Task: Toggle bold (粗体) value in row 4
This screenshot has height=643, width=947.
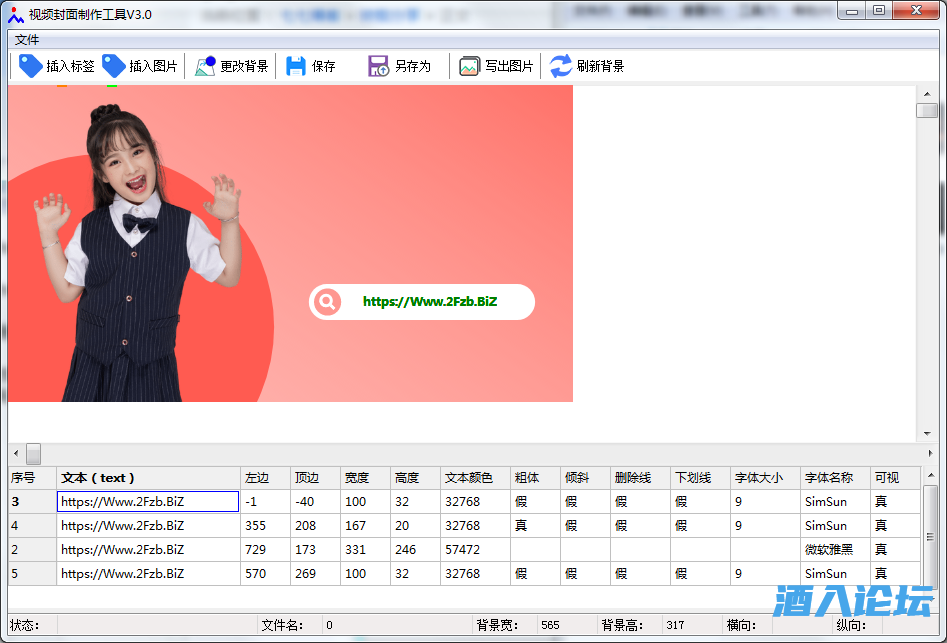Action: coord(521,525)
